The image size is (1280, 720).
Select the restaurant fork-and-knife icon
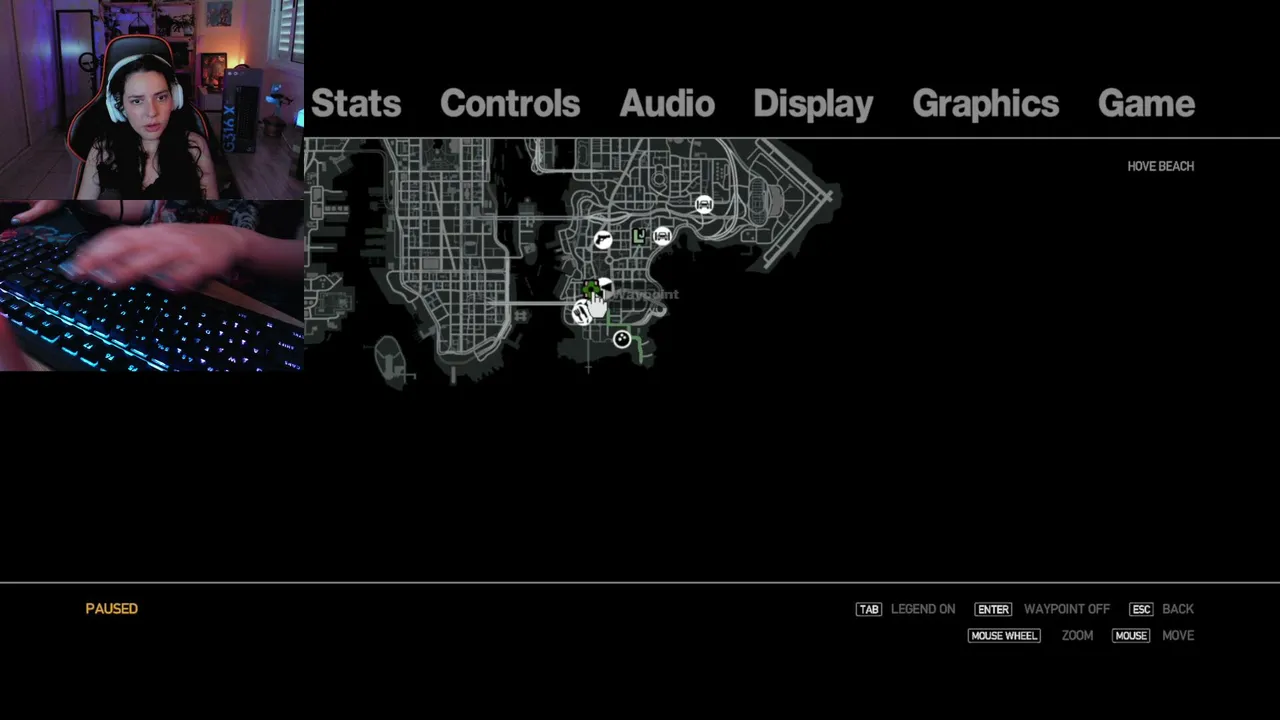click(x=581, y=313)
